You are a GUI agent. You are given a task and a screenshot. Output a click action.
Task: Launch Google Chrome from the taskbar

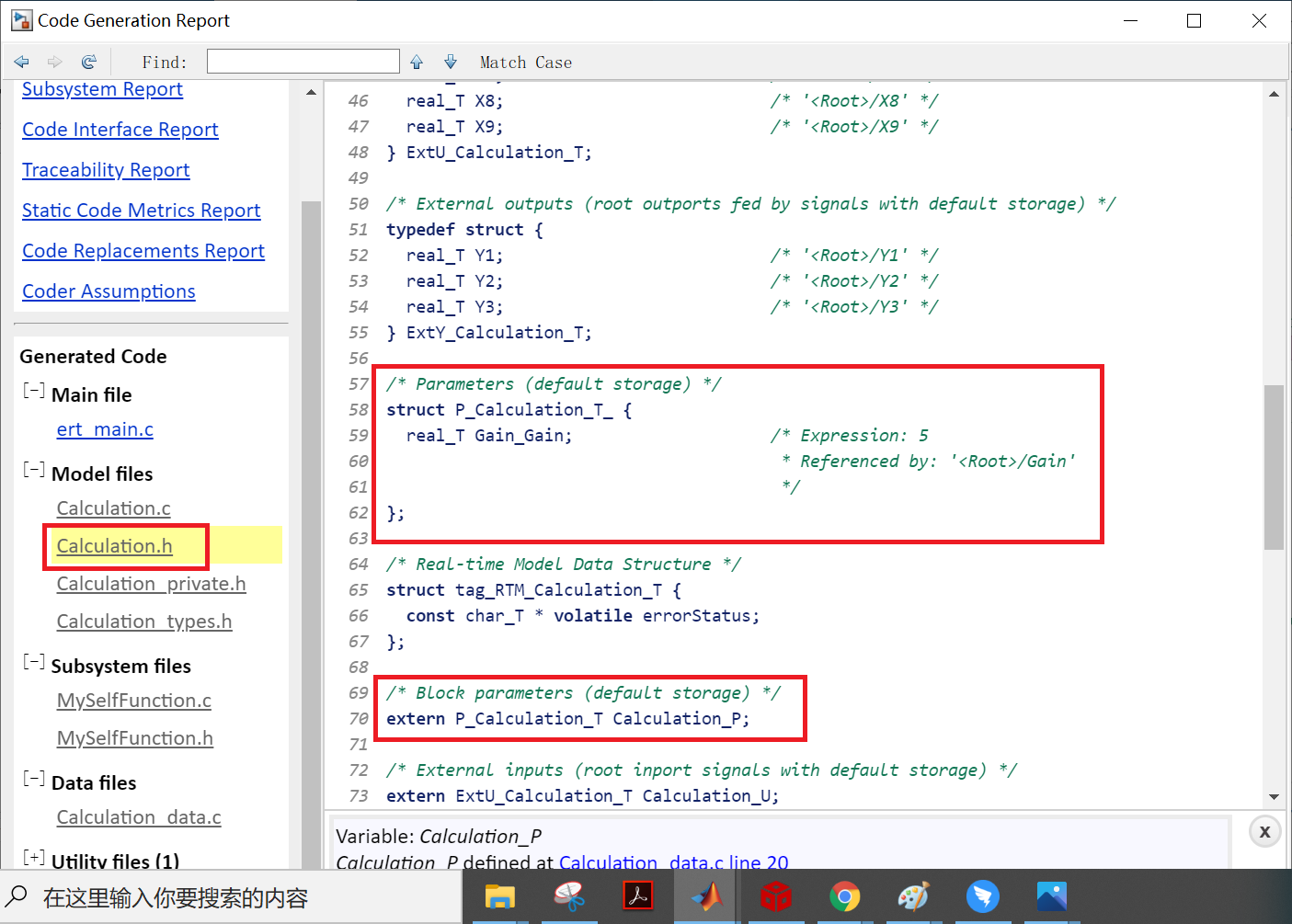[844, 896]
